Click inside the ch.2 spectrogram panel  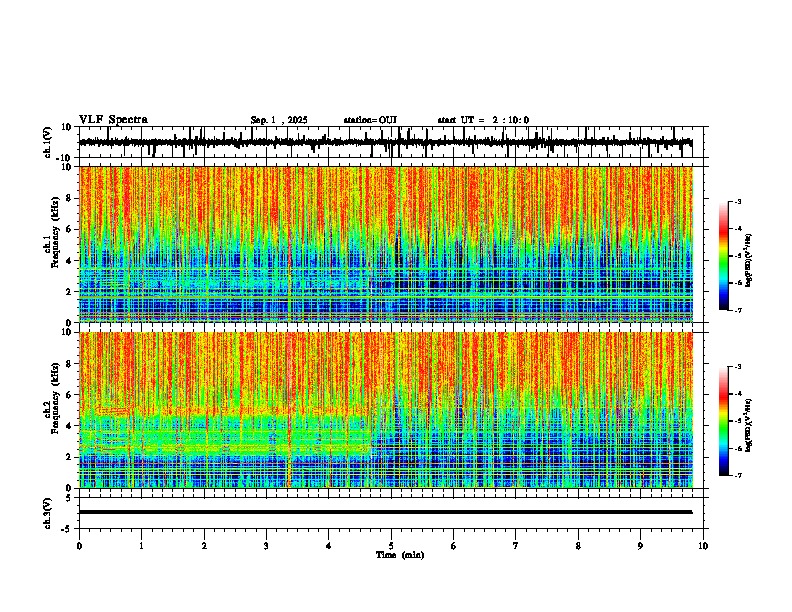pos(385,410)
